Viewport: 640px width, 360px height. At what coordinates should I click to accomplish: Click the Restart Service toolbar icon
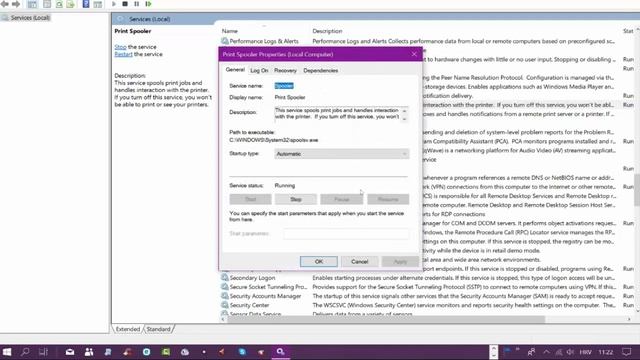(149, 4)
